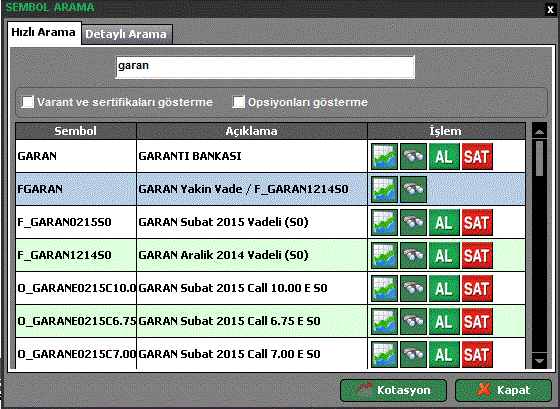
Task: Select the FGARAN symbol row
Action: point(270,189)
